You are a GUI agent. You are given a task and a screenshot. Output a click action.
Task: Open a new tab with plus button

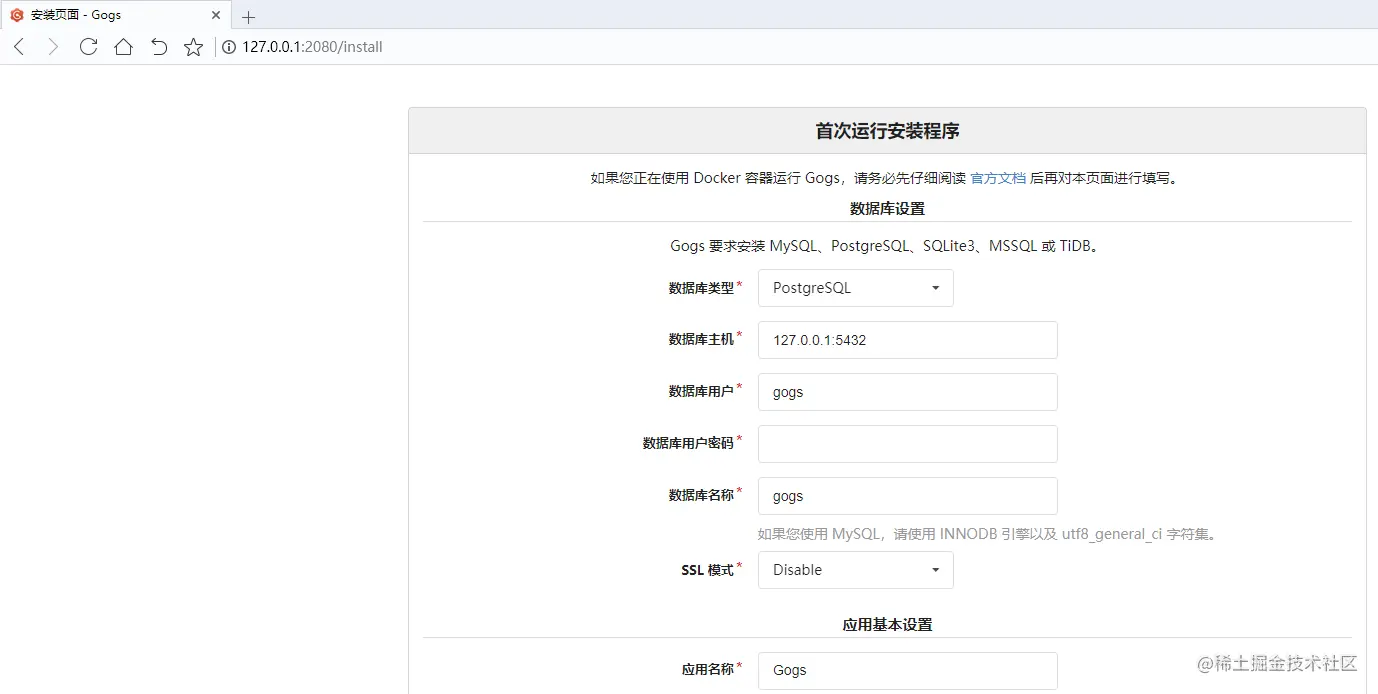[249, 17]
